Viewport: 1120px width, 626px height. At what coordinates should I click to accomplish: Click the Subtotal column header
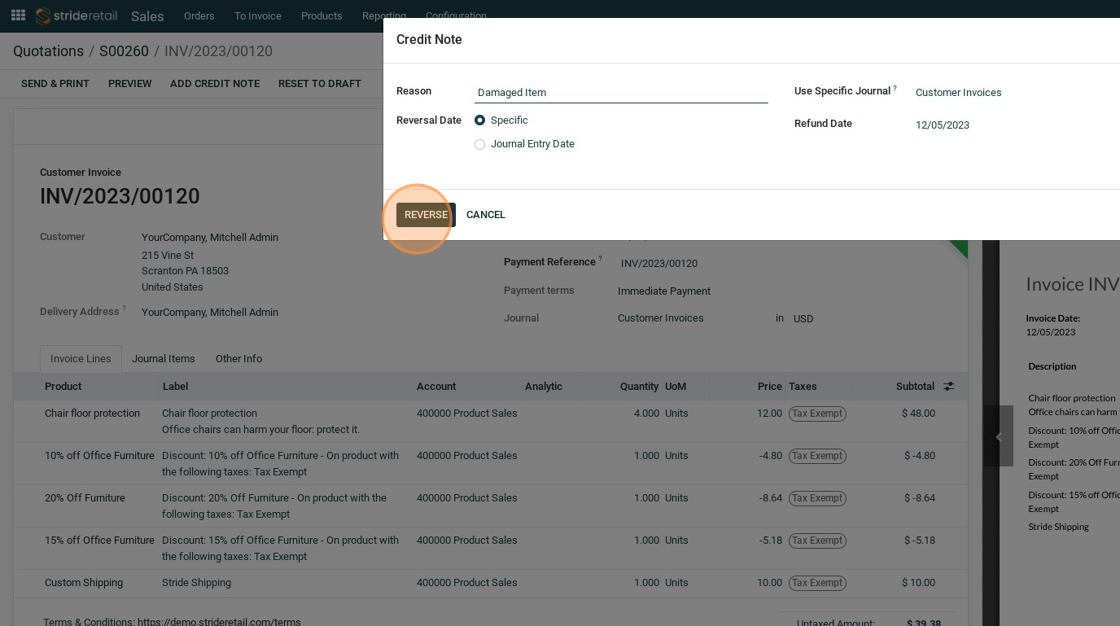(915, 386)
